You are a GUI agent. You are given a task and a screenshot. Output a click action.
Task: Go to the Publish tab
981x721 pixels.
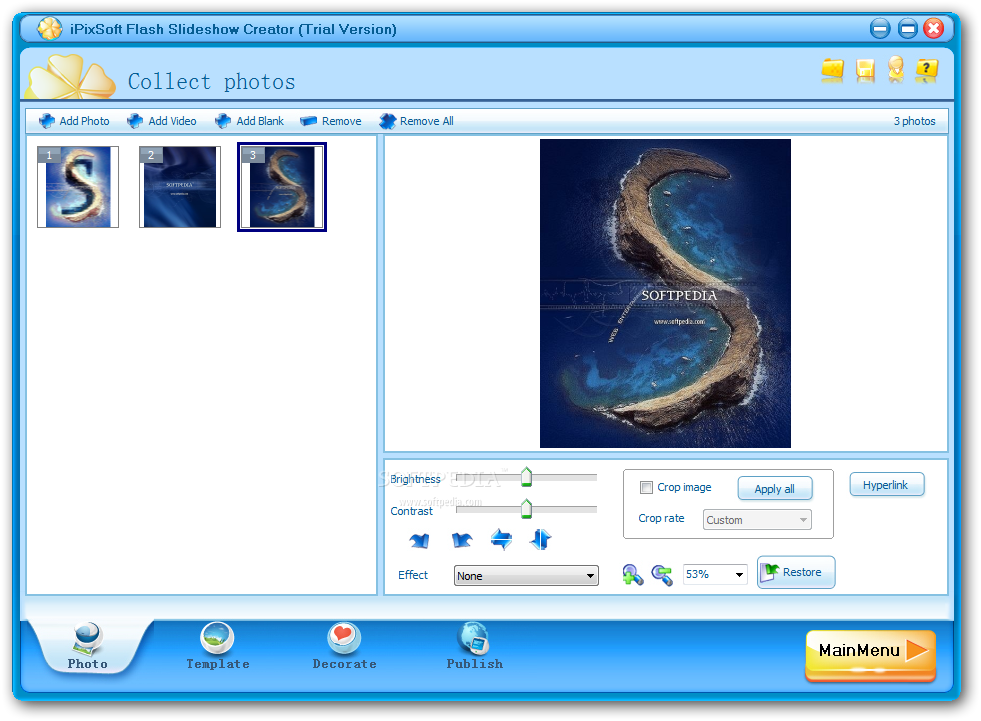pyautogui.click(x=474, y=648)
